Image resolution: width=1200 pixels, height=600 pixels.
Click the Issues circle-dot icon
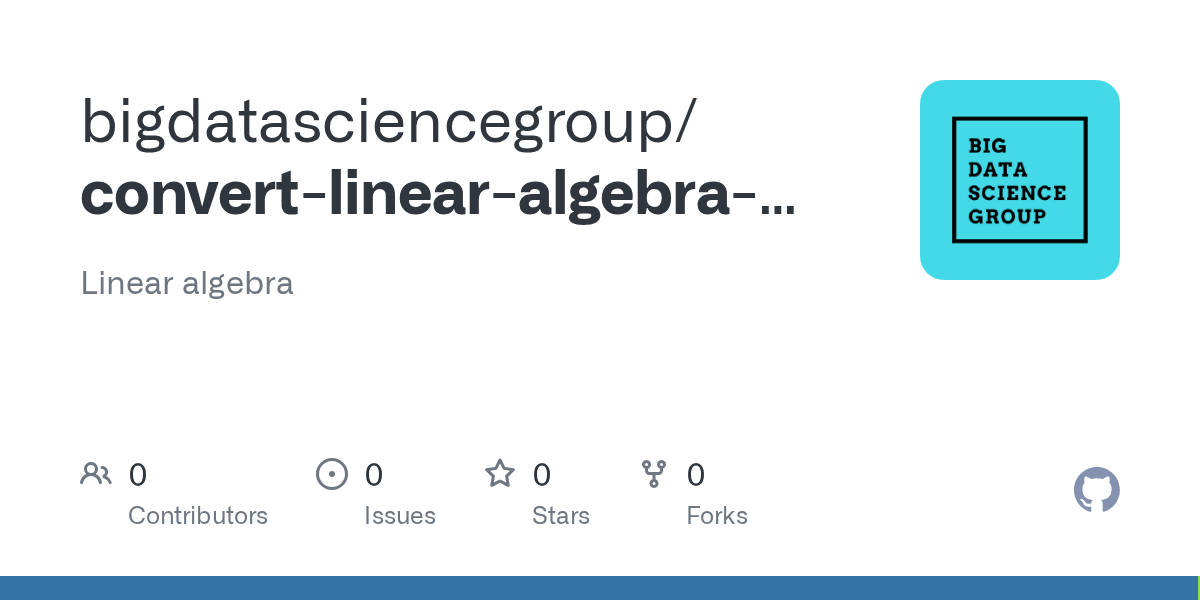click(x=332, y=474)
